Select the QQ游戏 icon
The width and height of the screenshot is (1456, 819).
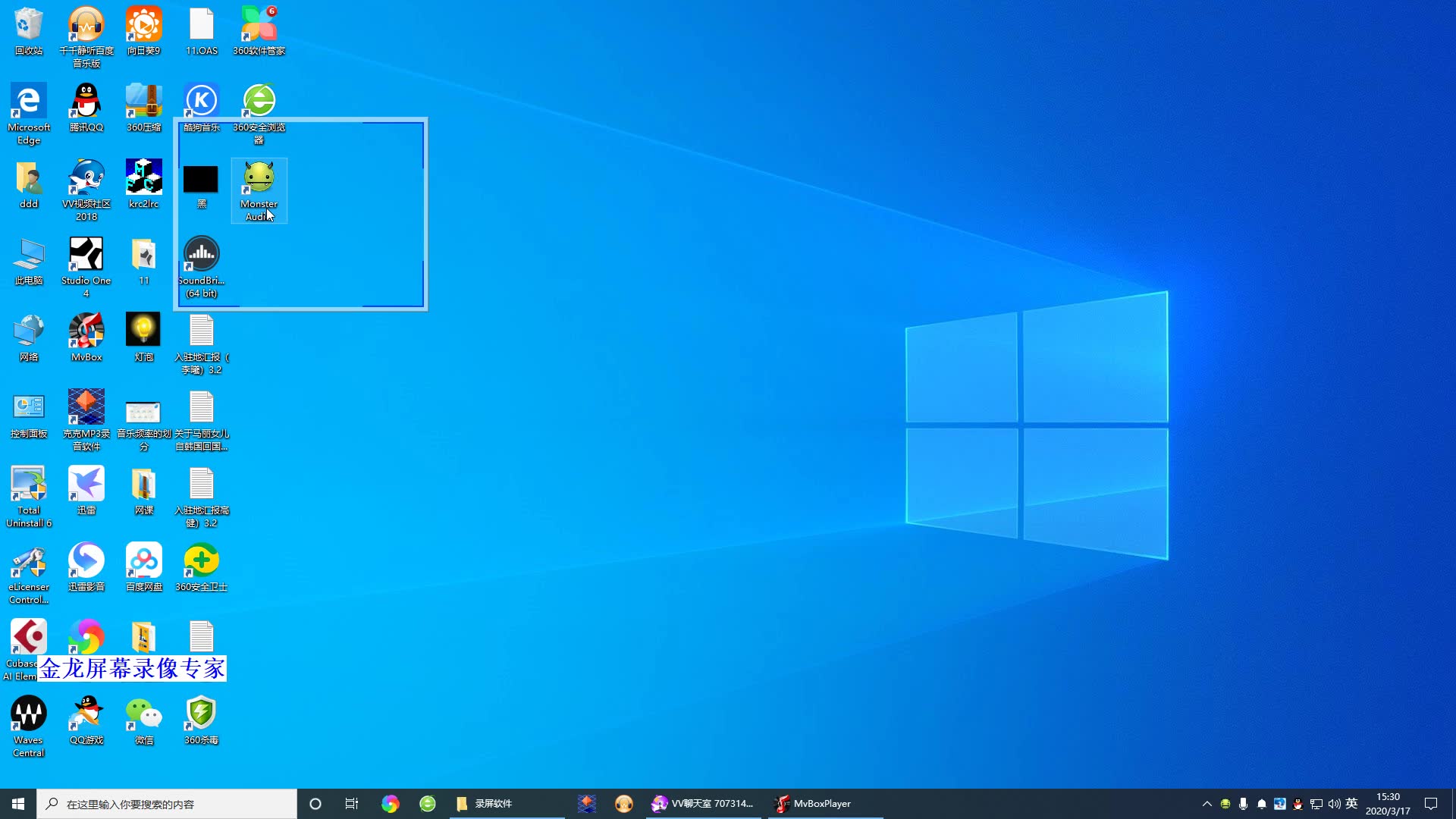pos(86,720)
